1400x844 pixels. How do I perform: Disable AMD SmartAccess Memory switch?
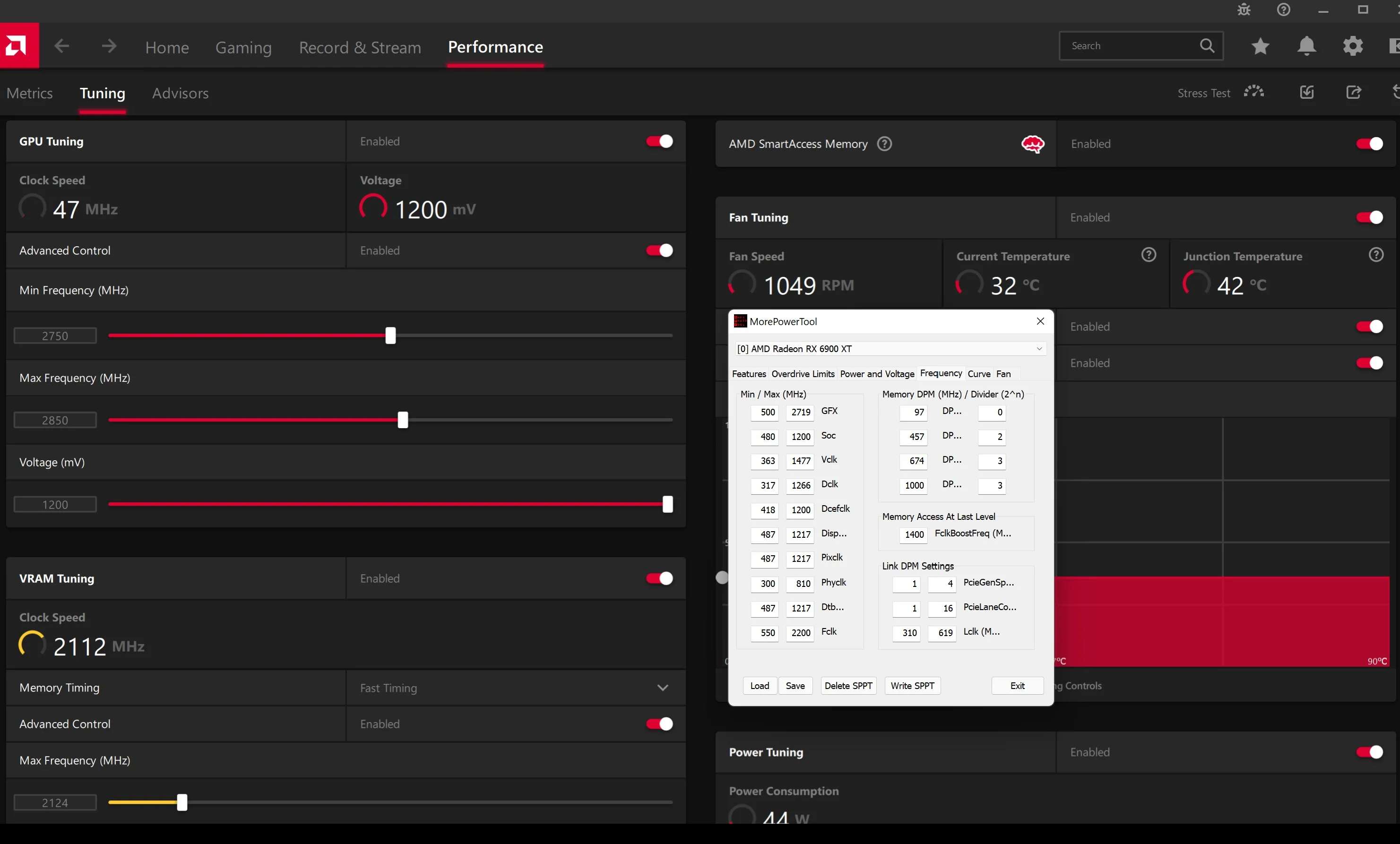point(1369,144)
